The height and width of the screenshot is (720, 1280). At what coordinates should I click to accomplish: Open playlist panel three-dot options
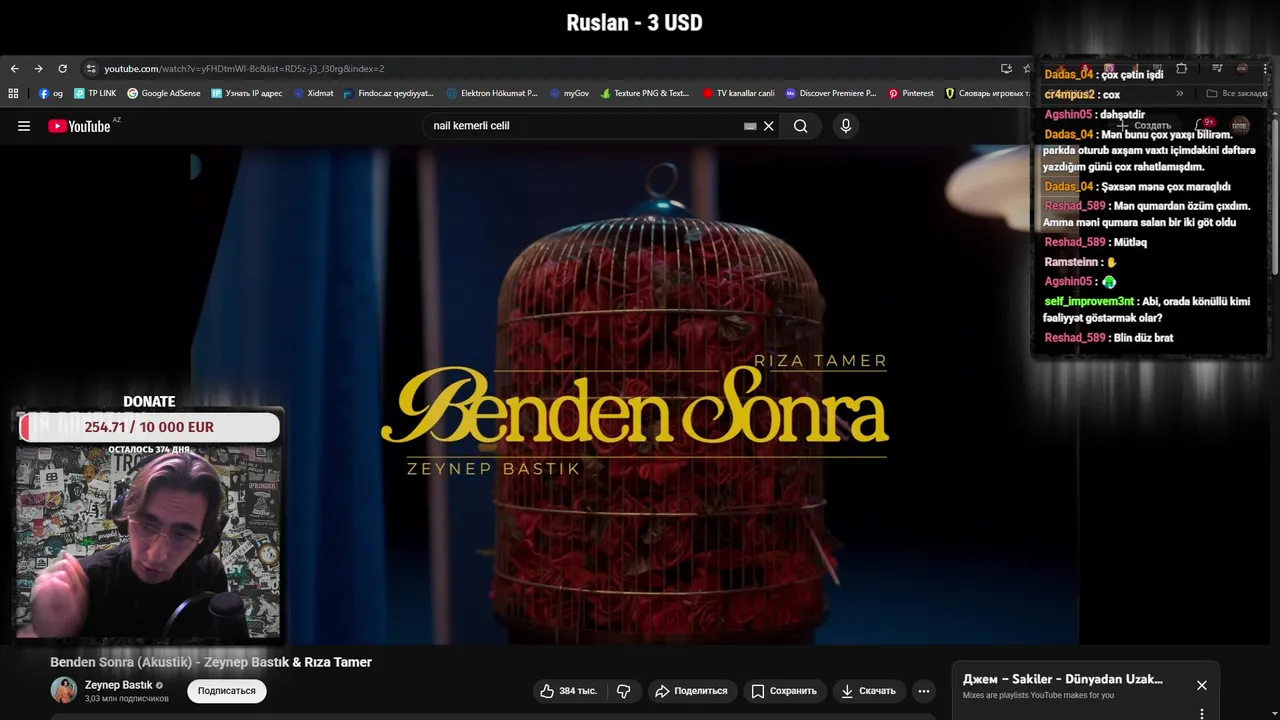tap(1202, 714)
